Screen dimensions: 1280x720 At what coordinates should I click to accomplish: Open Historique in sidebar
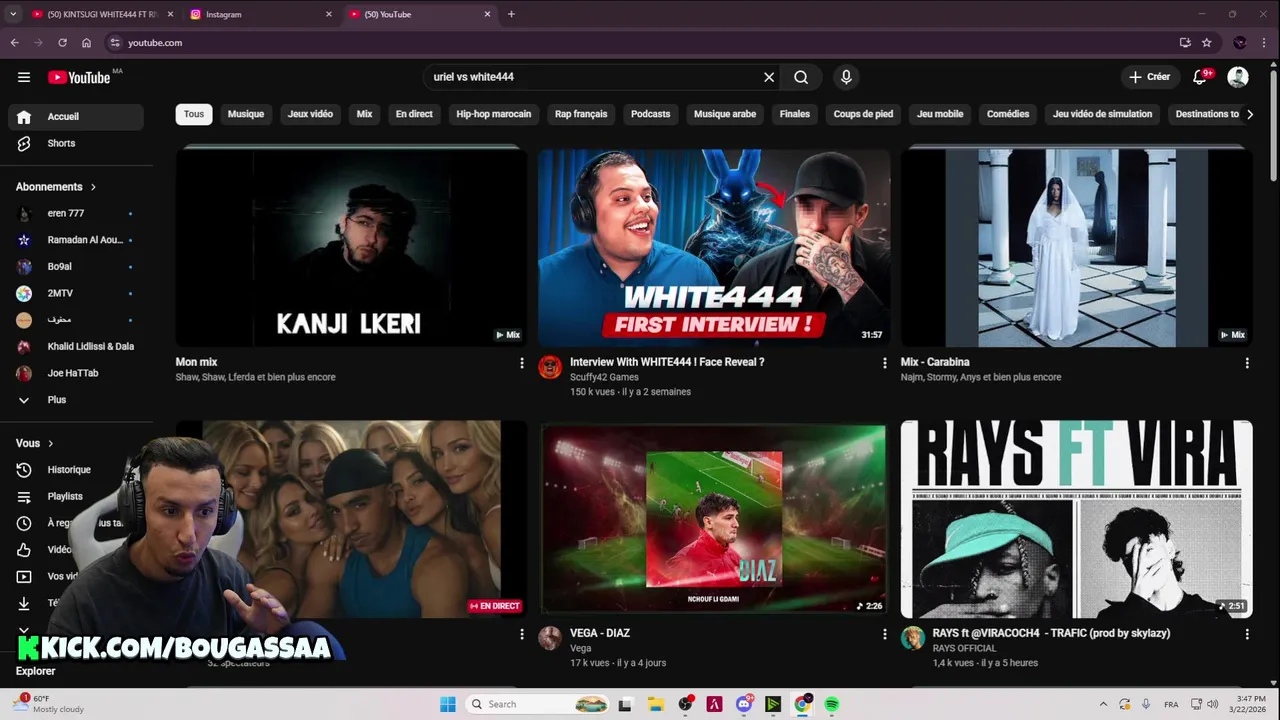(x=76, y=470)
